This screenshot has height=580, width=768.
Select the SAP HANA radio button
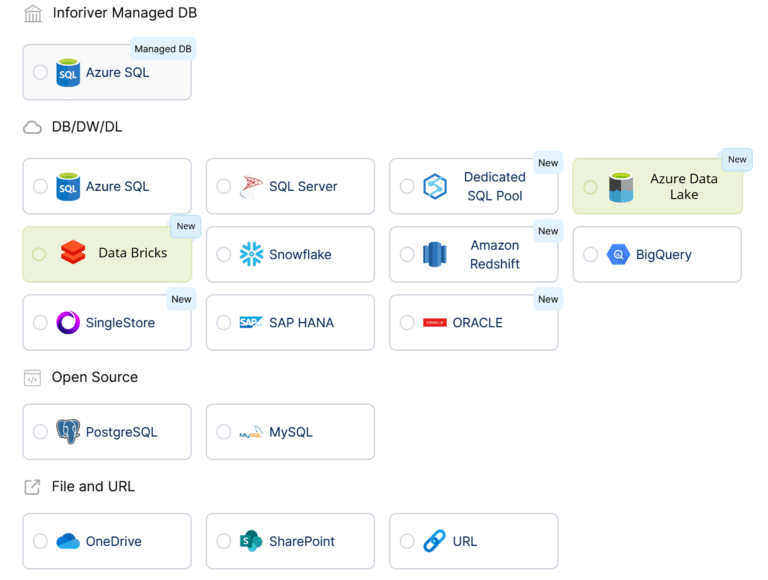223,322
